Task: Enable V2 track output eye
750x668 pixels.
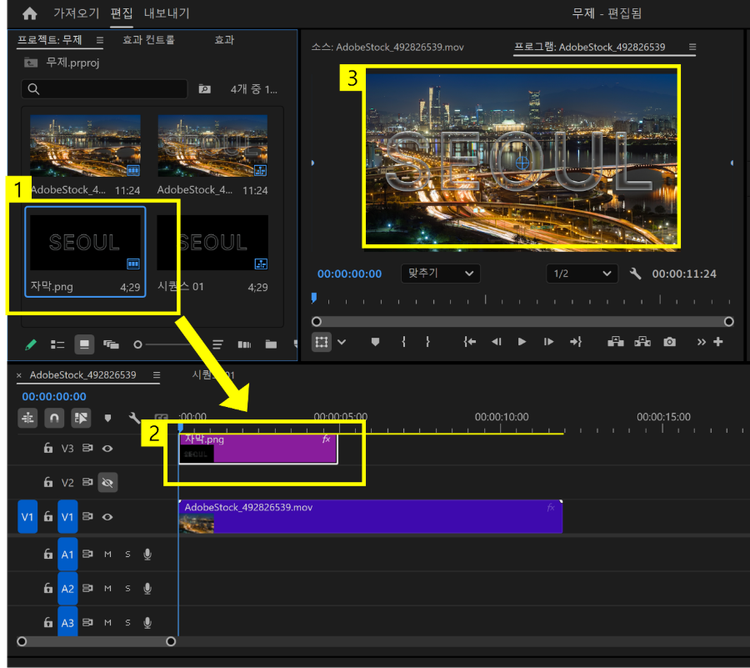Action: click(108, 482)
